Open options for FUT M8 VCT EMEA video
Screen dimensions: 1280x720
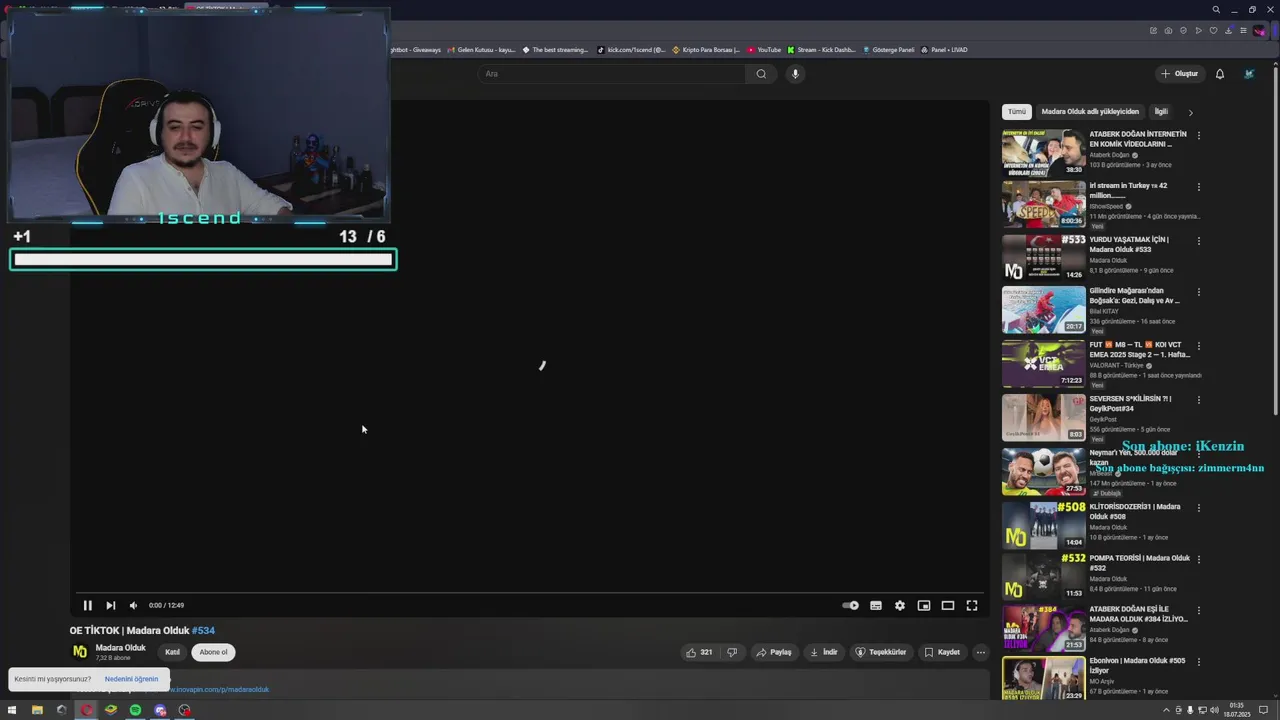pyautogui.click(x=1199, y=346)
